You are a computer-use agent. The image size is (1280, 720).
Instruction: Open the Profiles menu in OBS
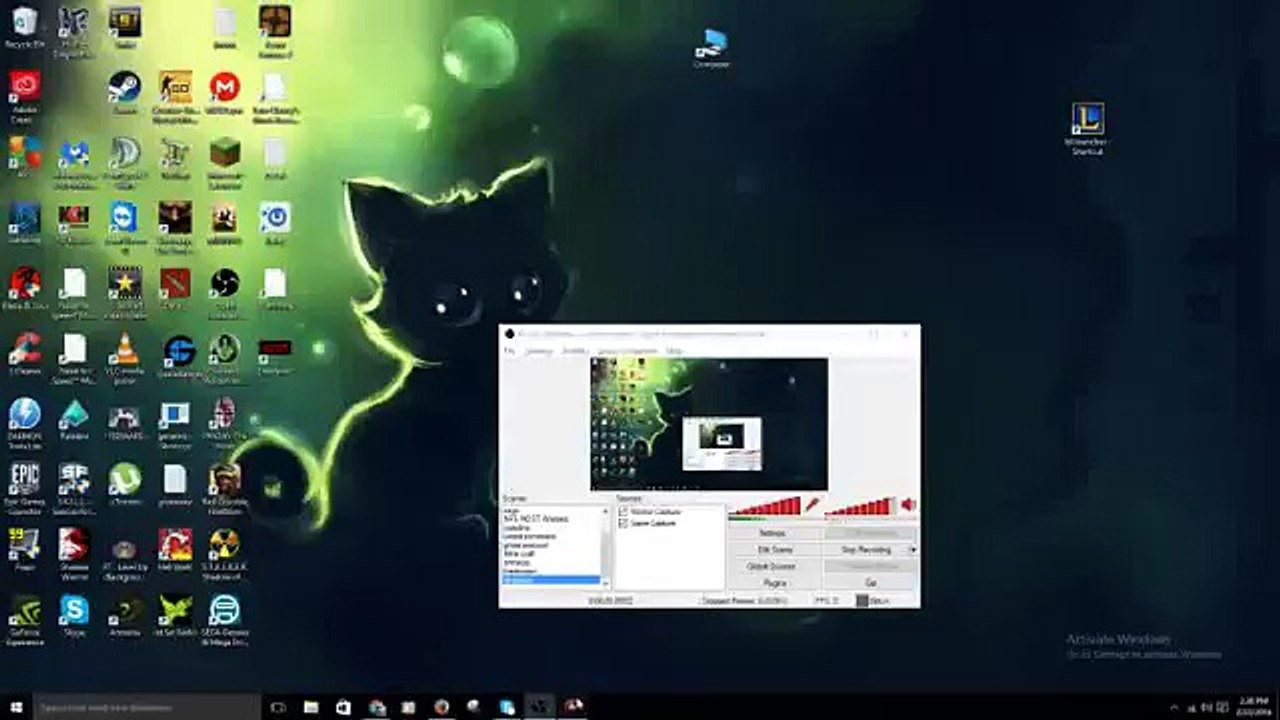(x=574, y=351)
